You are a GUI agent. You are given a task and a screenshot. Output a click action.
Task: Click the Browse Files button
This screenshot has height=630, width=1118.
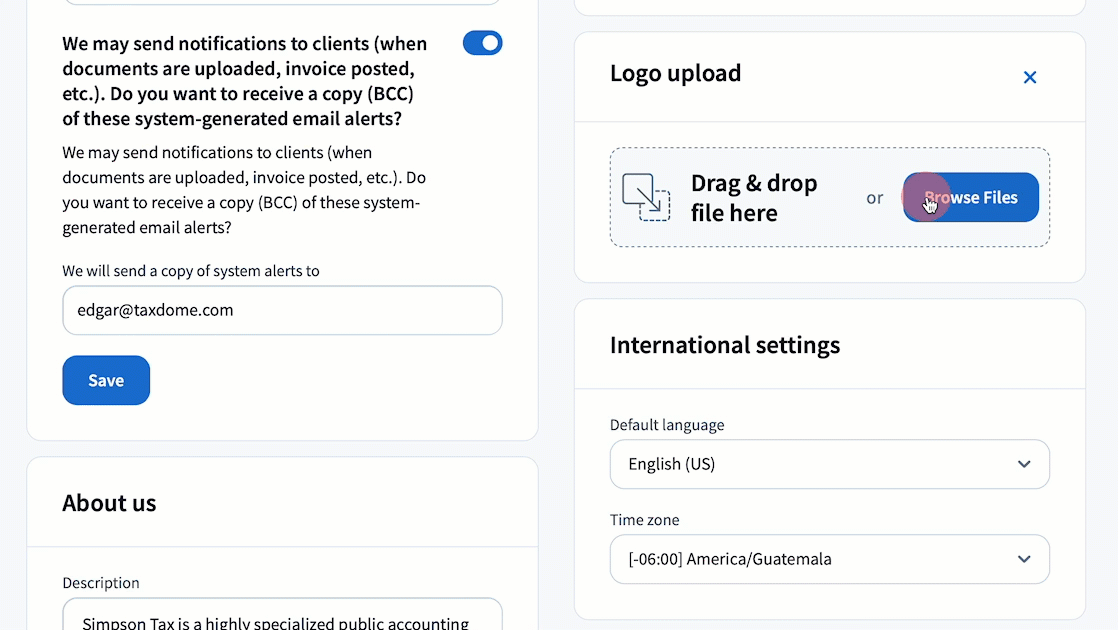[970, 197]
